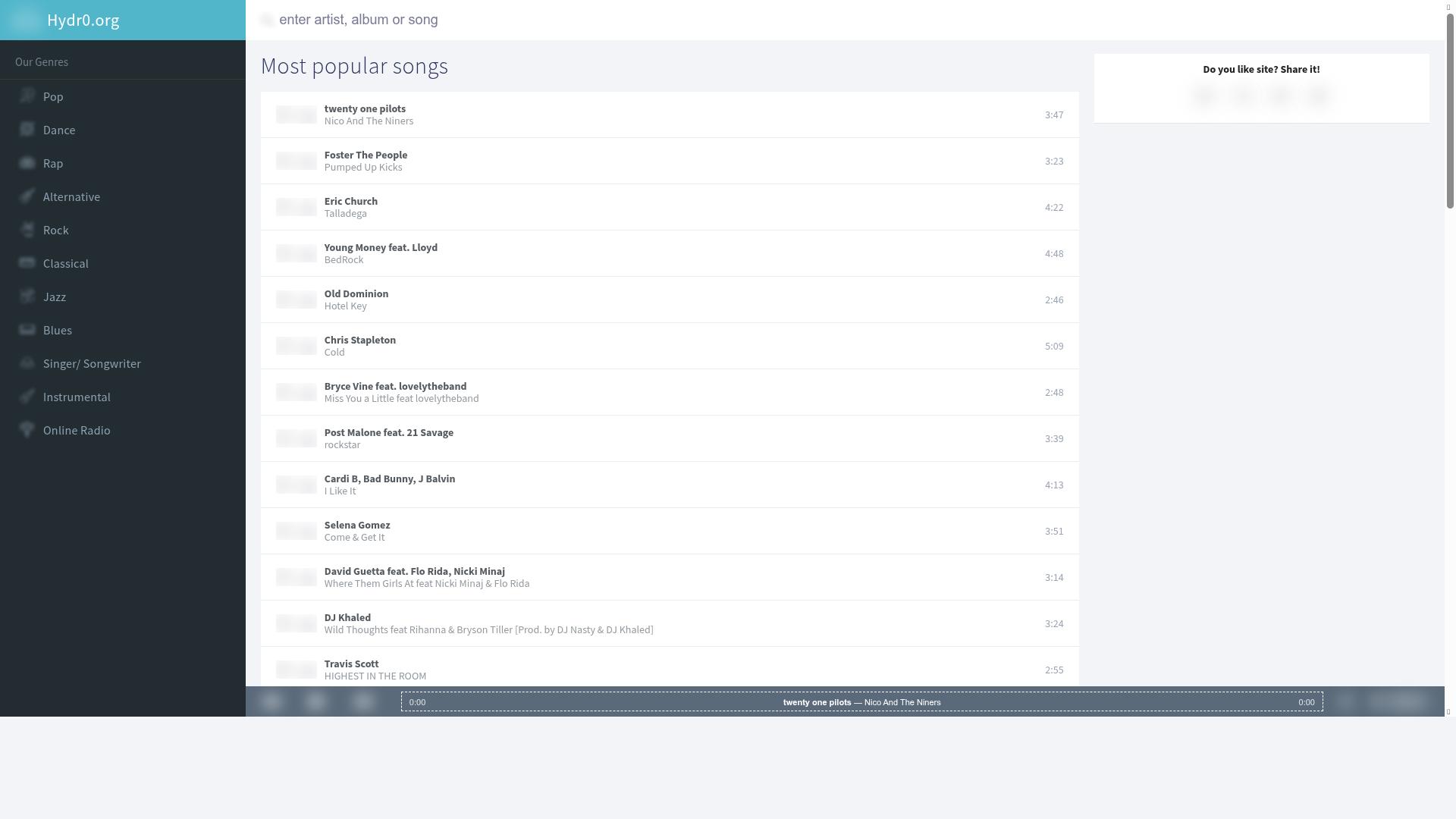Click first share icon under 'Share it!'

(1204, 96)
